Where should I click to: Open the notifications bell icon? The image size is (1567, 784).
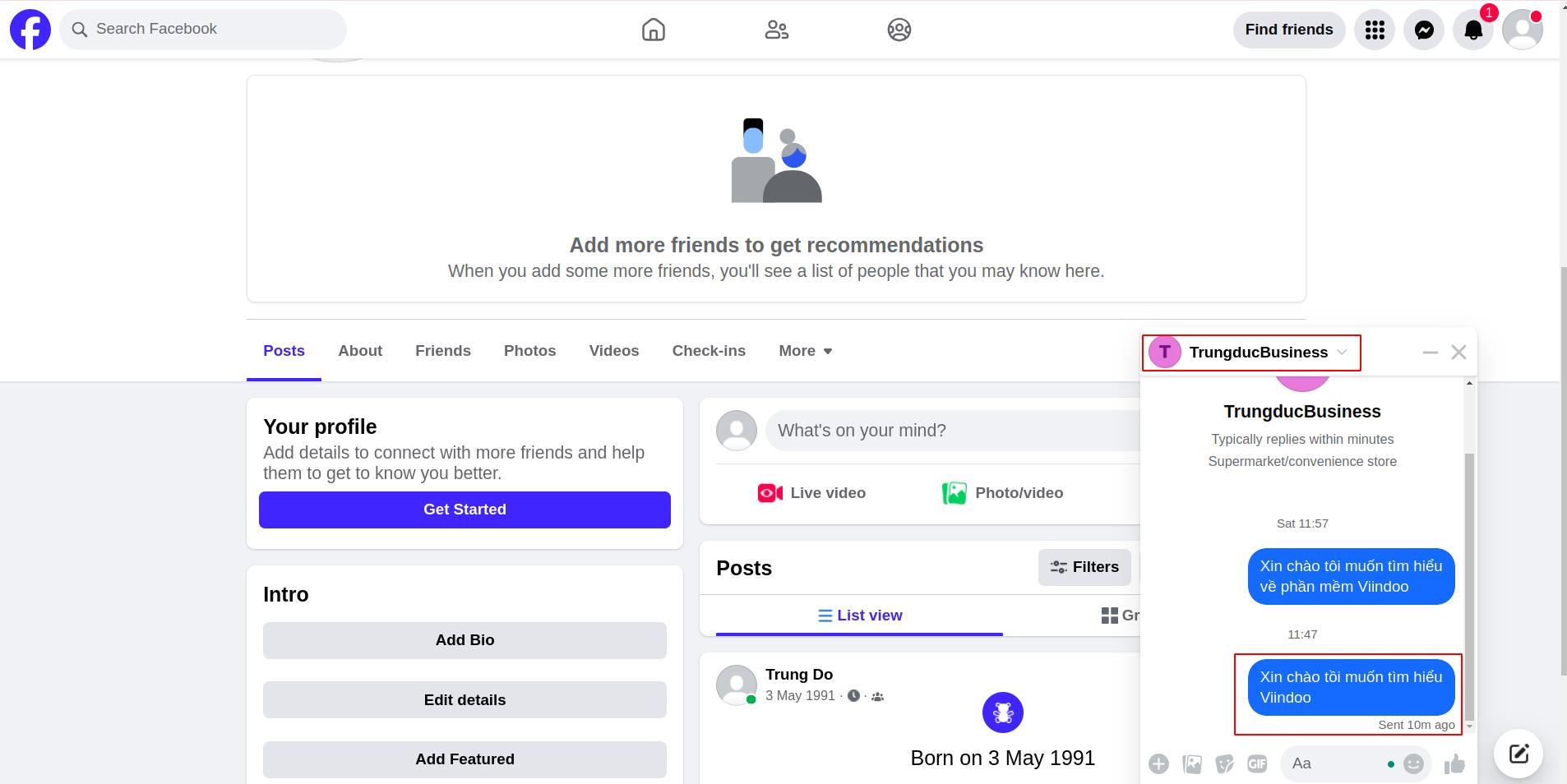pos(1473,30)
